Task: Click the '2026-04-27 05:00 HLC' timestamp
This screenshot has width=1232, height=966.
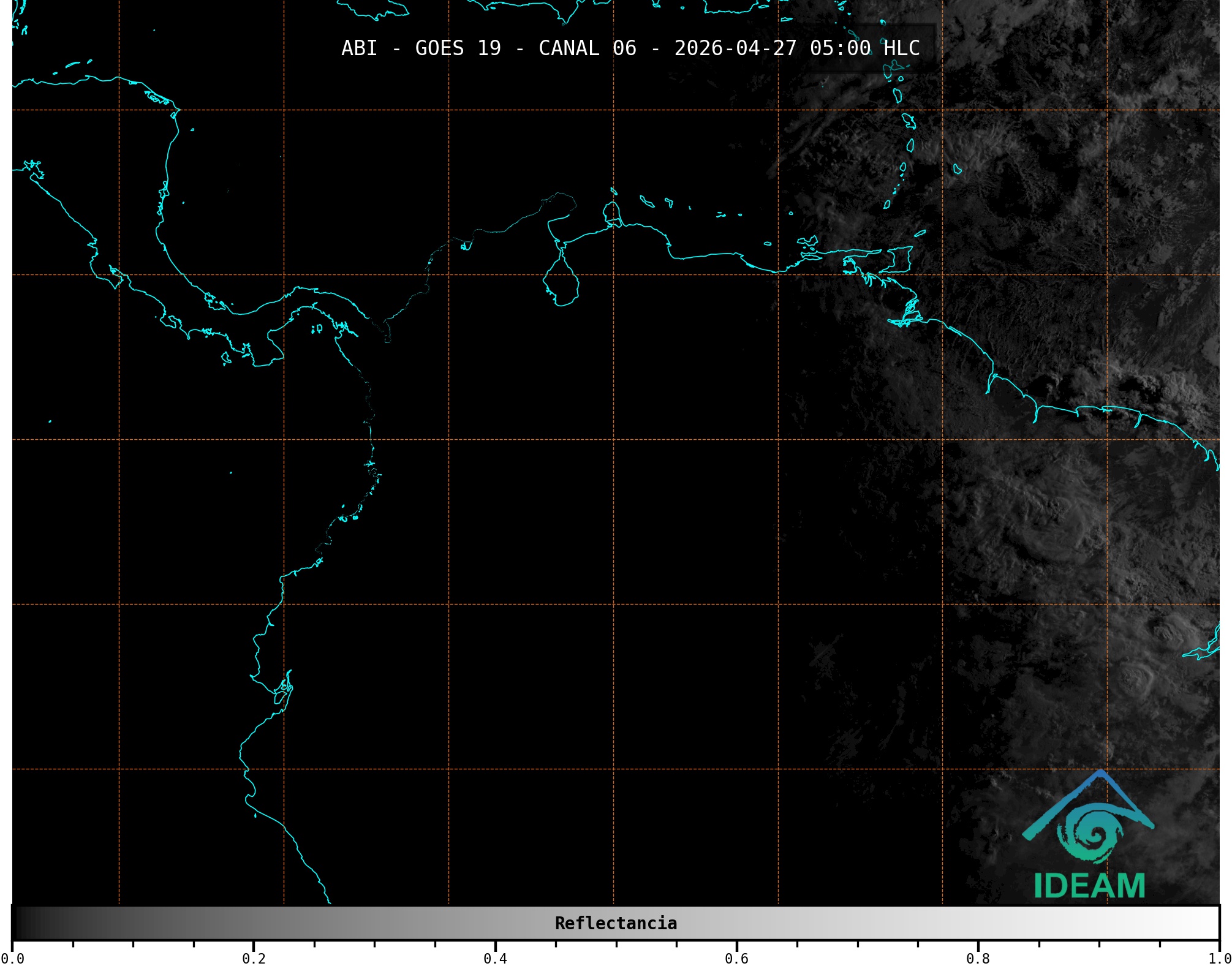Action: [796, 48]
